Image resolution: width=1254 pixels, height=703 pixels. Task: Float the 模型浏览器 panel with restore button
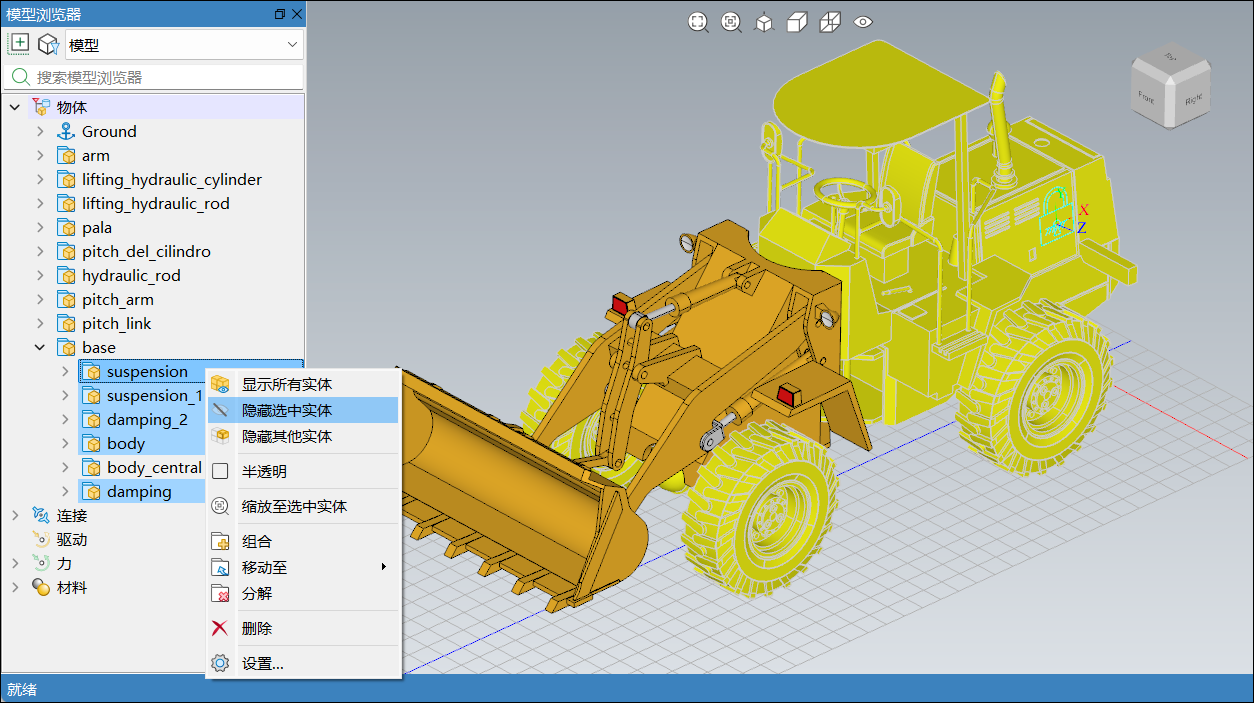tap(279, 14)
